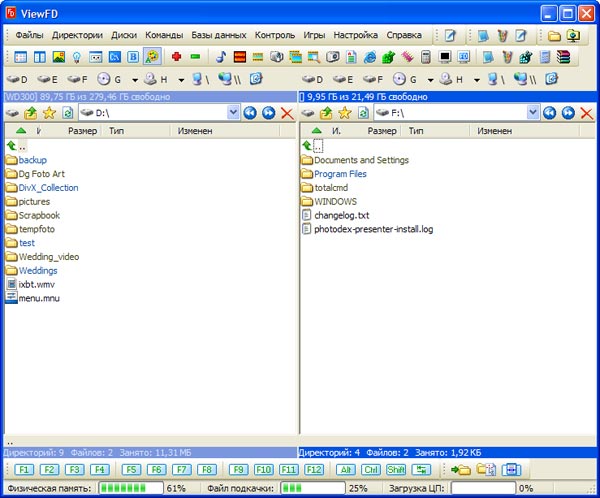Click the two-panel view toolbar icon
The height and width of the screenshot is (498, 600).
tap(40, 57)
